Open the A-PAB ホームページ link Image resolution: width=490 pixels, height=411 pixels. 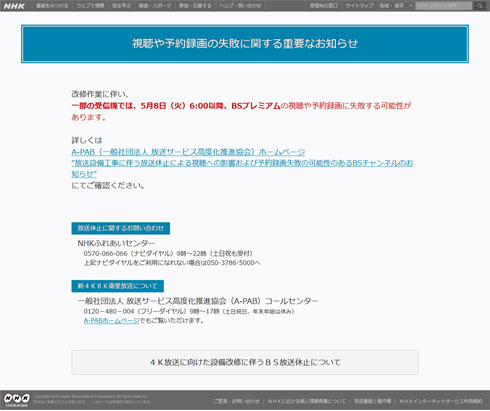click(x=188, y=152)
